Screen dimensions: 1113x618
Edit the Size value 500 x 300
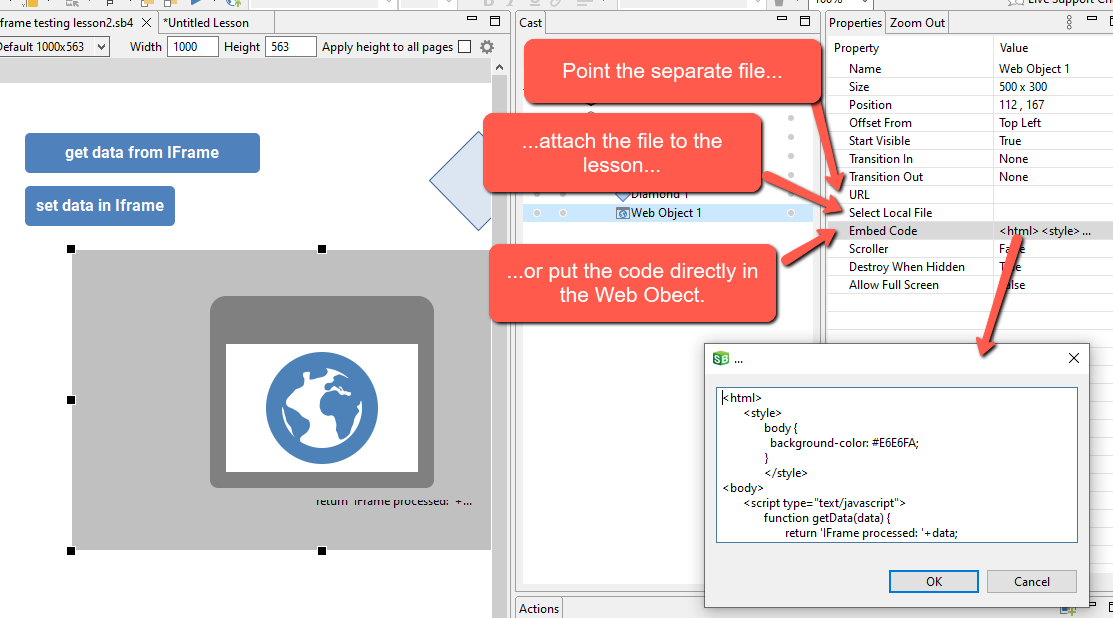tap(1023, 87)
